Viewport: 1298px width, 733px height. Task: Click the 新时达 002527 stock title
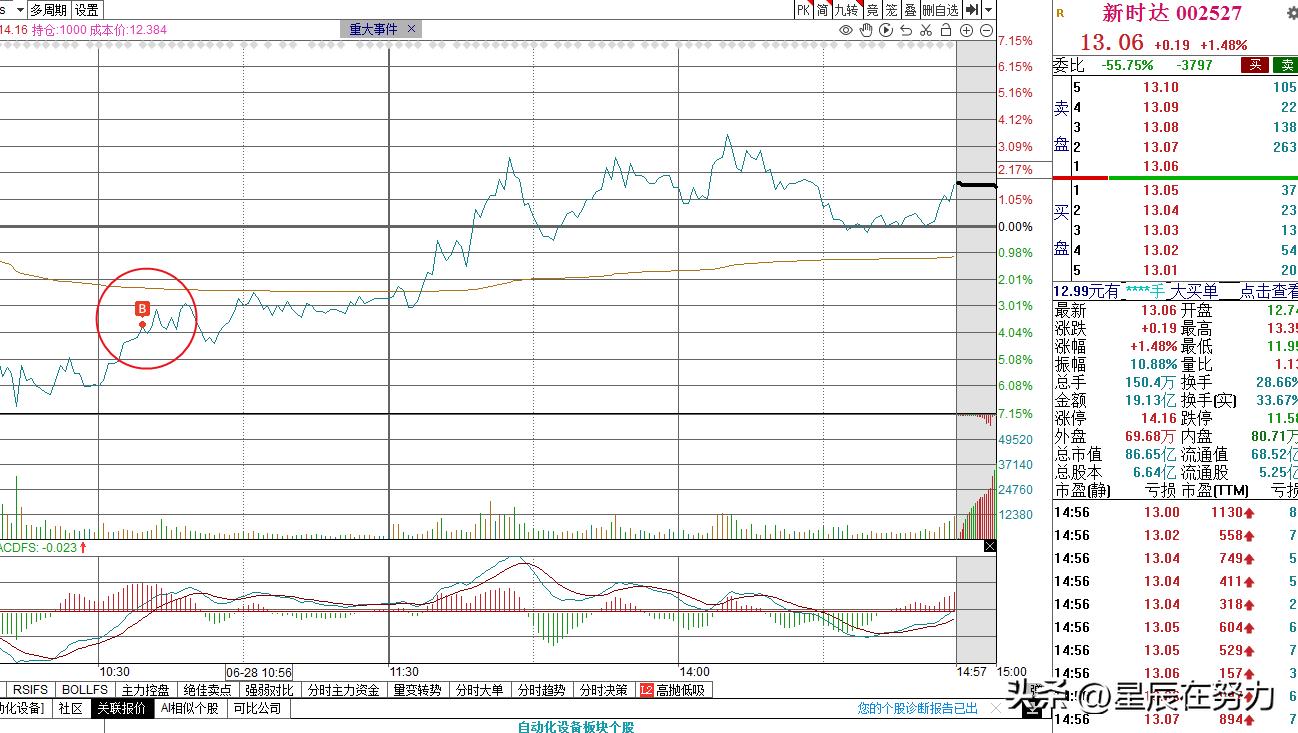point(1172,13)
